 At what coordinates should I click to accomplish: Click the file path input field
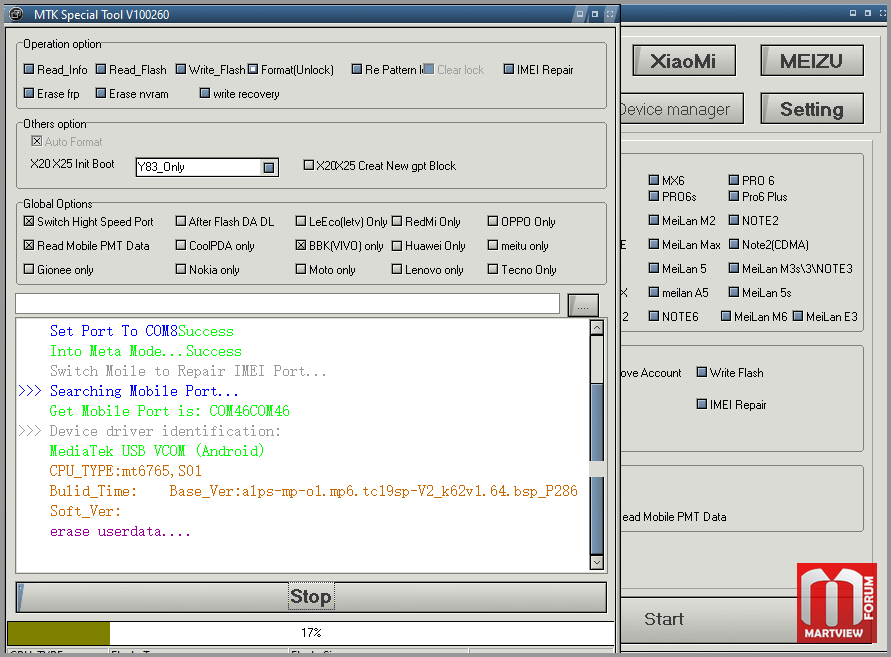(288, 303)
